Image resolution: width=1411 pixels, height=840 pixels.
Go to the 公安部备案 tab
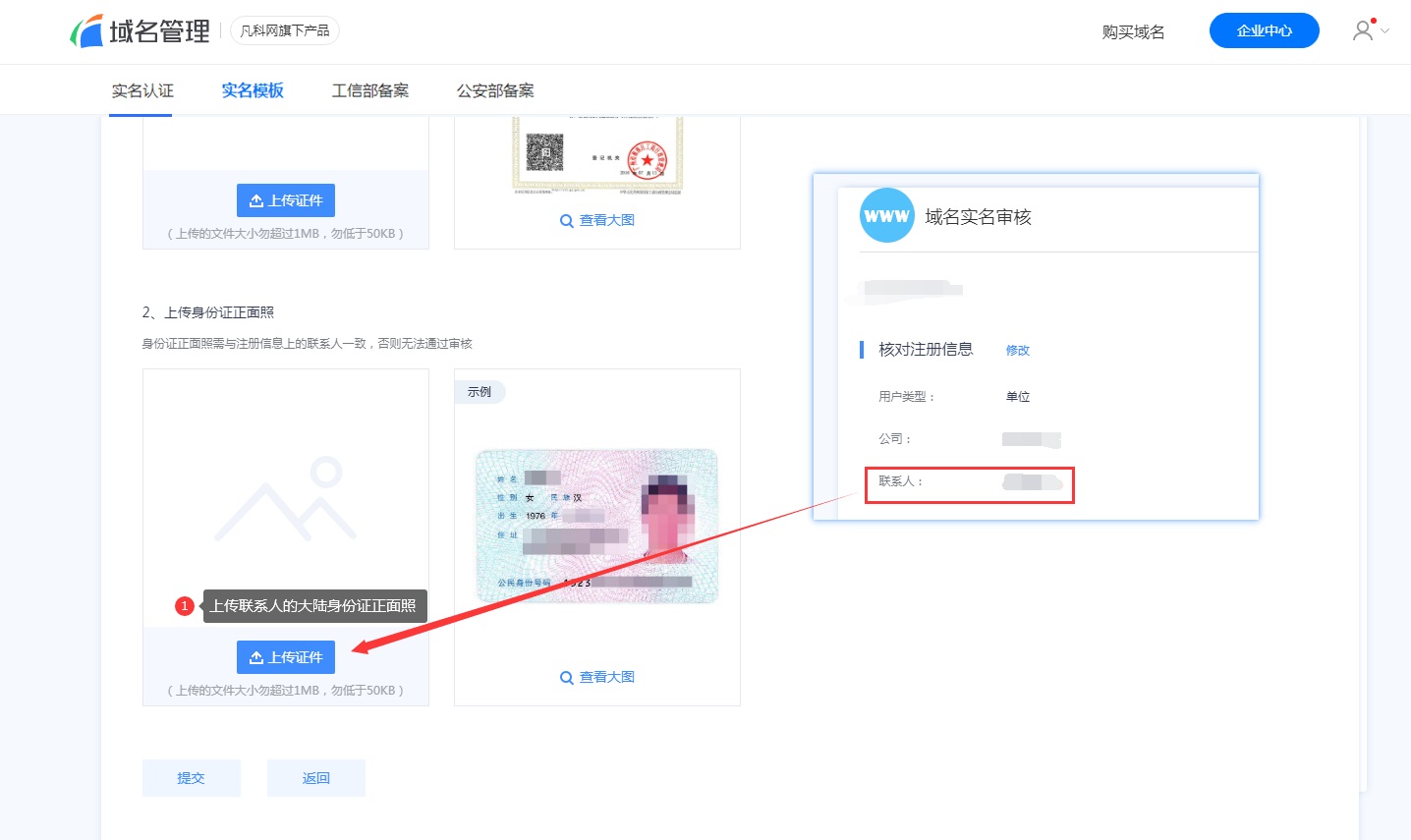[x=495, y=90]
